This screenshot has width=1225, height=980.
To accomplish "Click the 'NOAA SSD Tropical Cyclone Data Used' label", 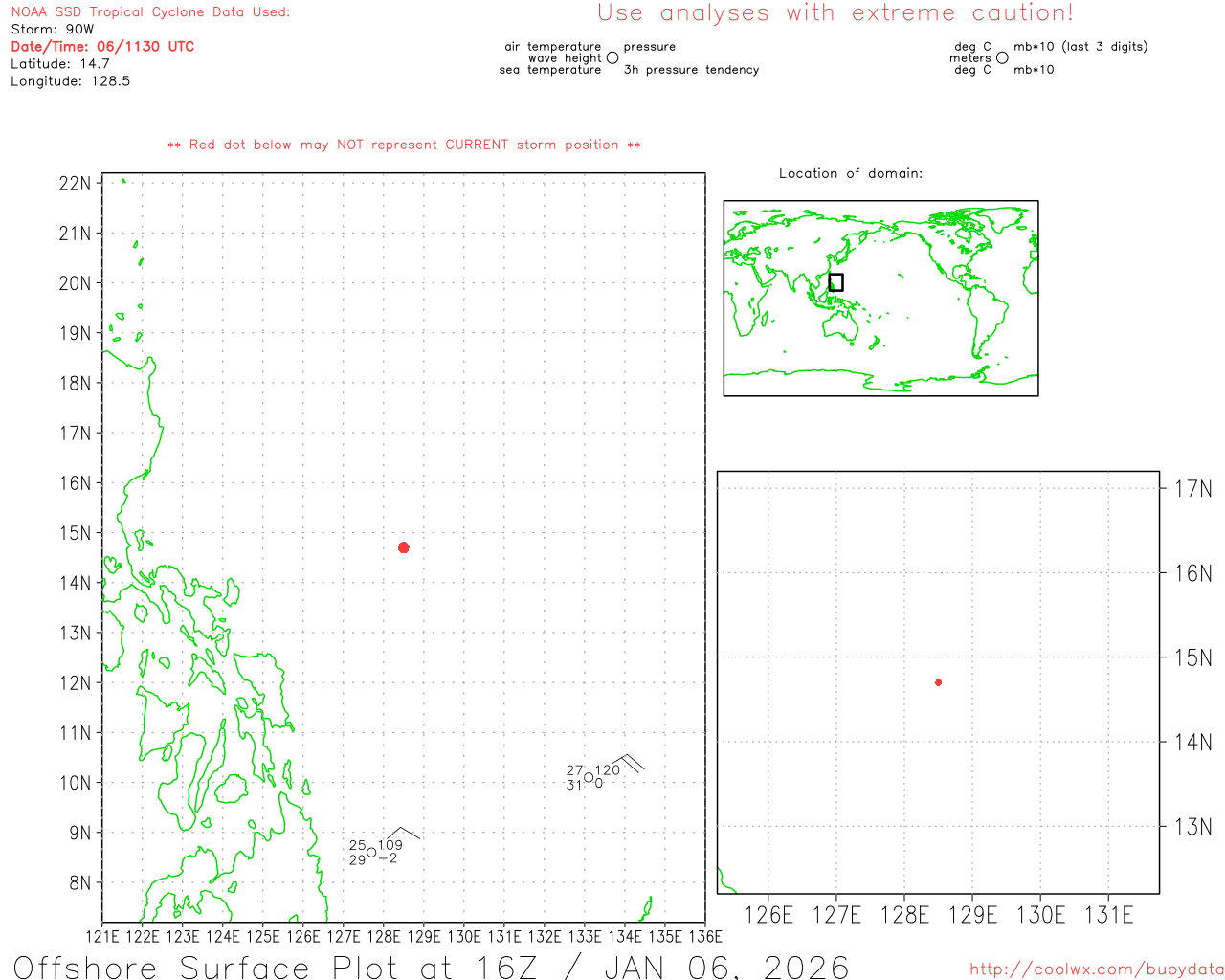I will pos(150,12).
